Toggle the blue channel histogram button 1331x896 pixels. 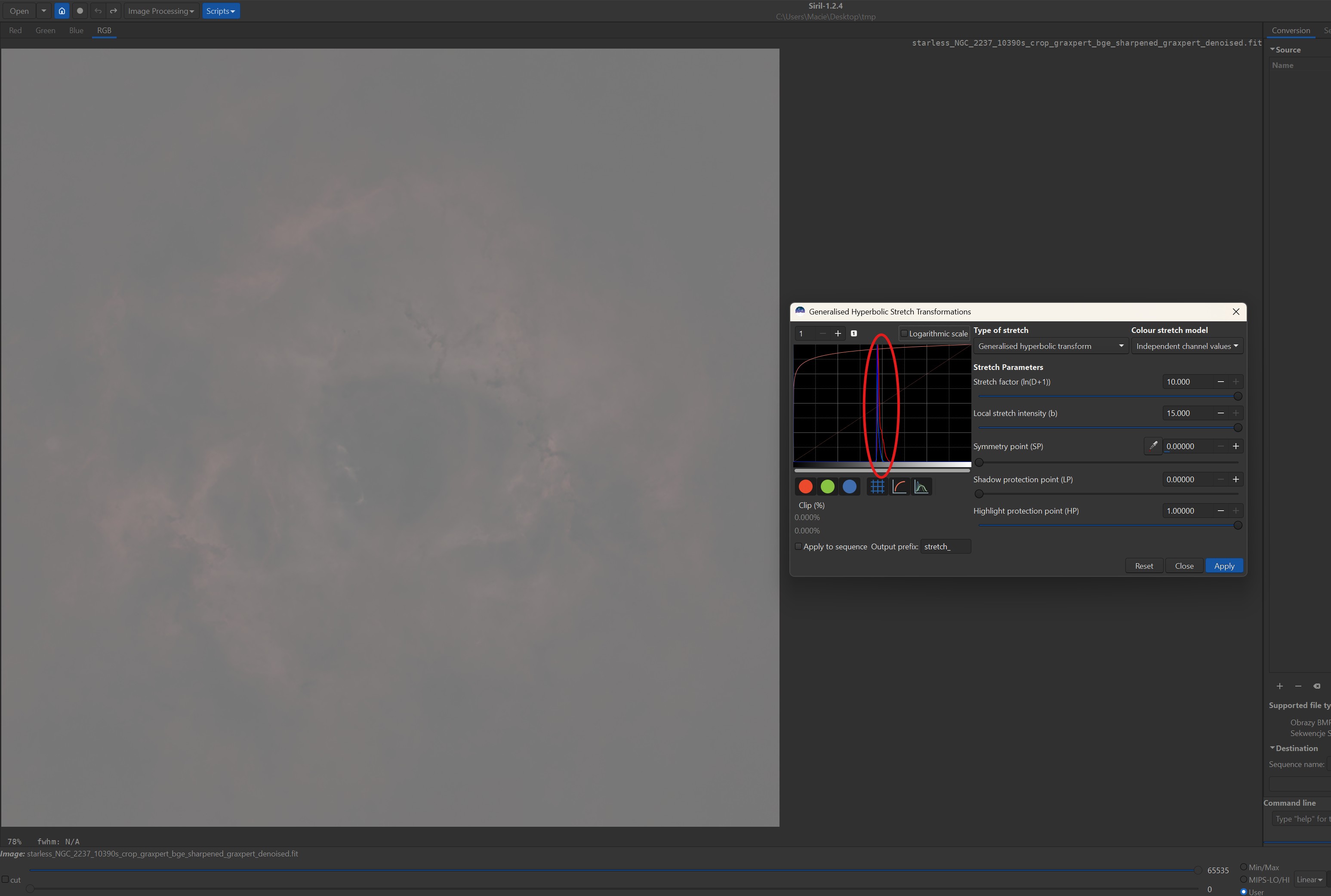point(849,486)
